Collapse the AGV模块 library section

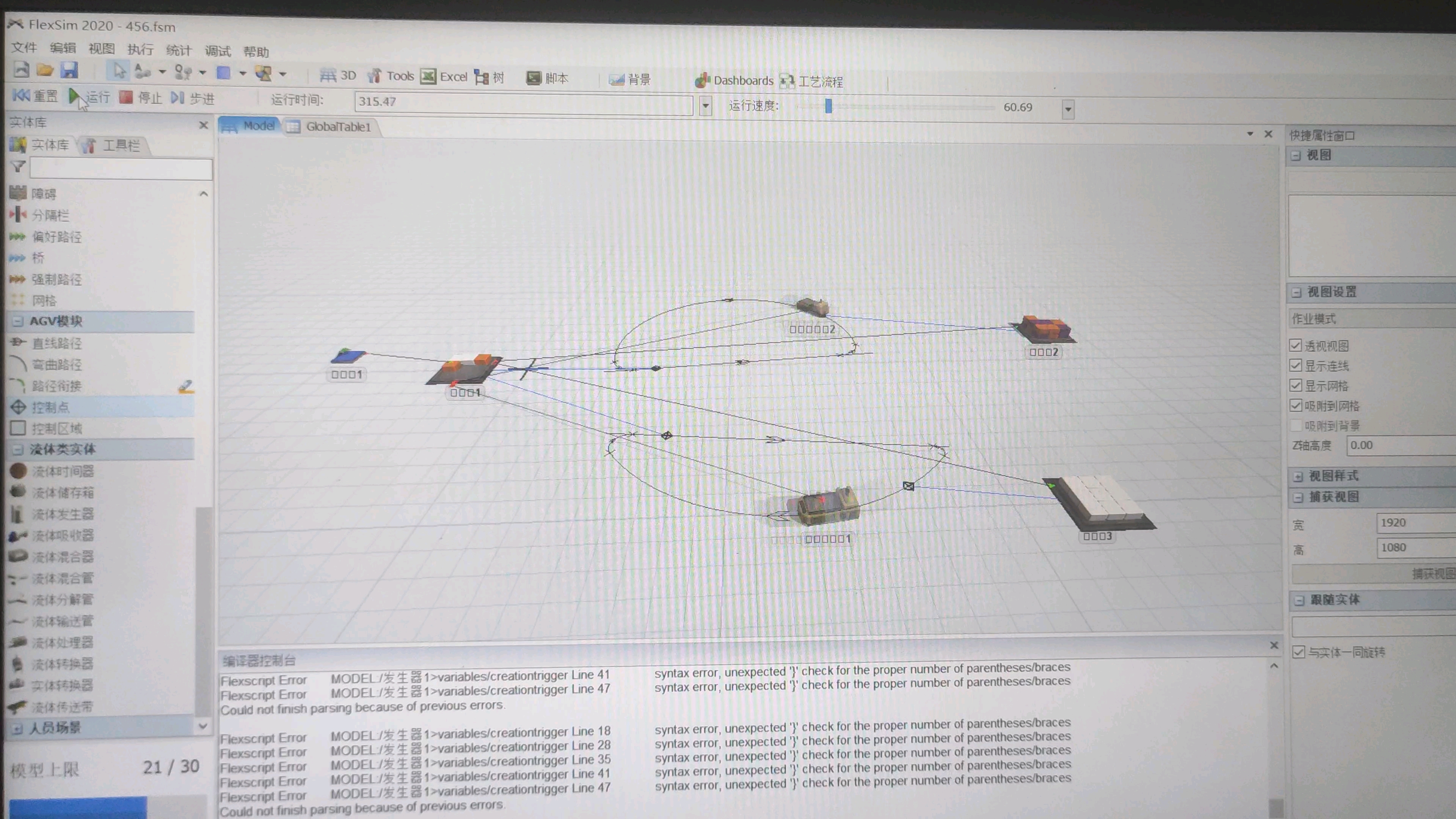[17, 321]
